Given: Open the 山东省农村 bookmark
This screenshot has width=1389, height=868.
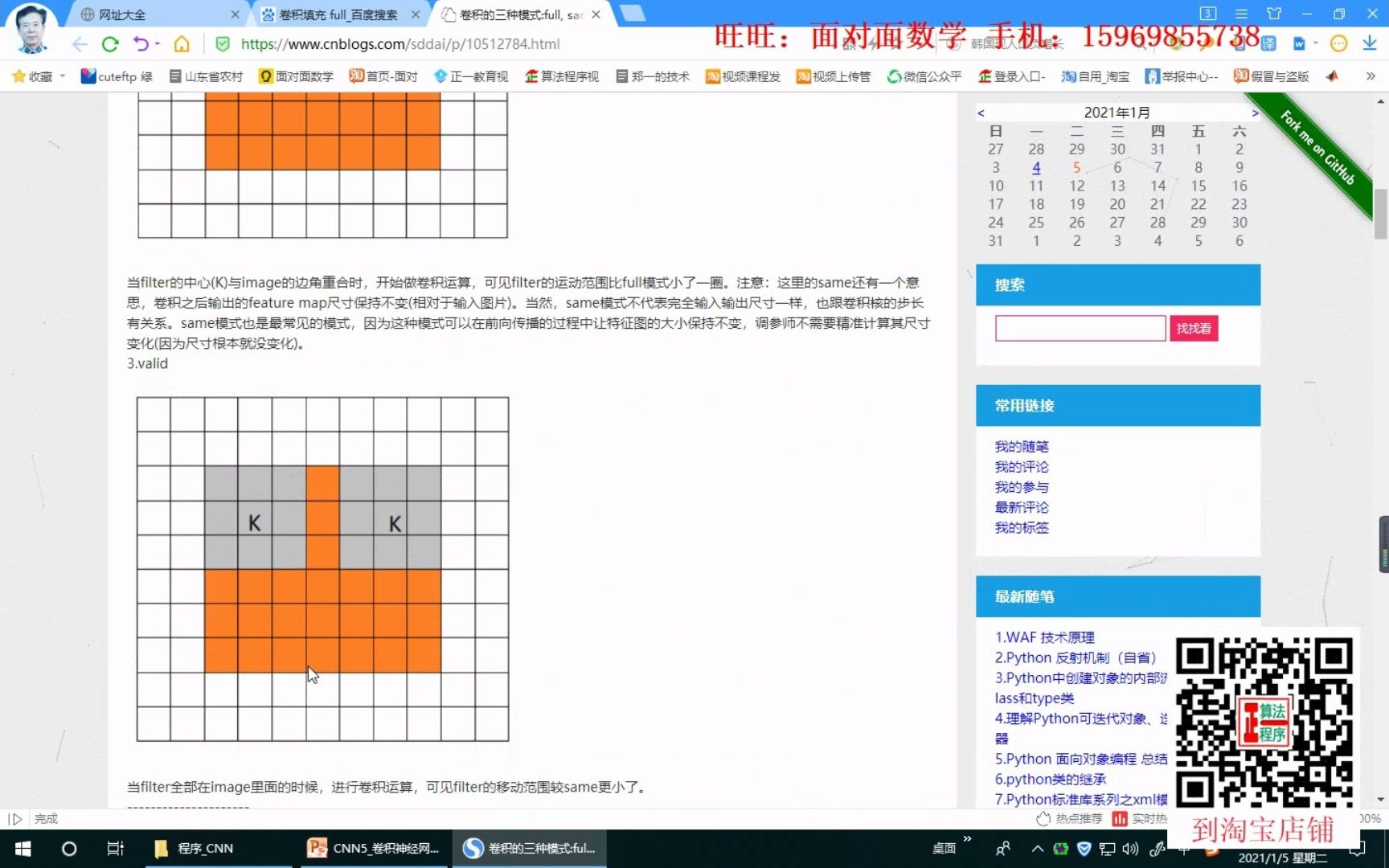Looking at the screenshot, I should pyautogui.click(x=206, y=76).
